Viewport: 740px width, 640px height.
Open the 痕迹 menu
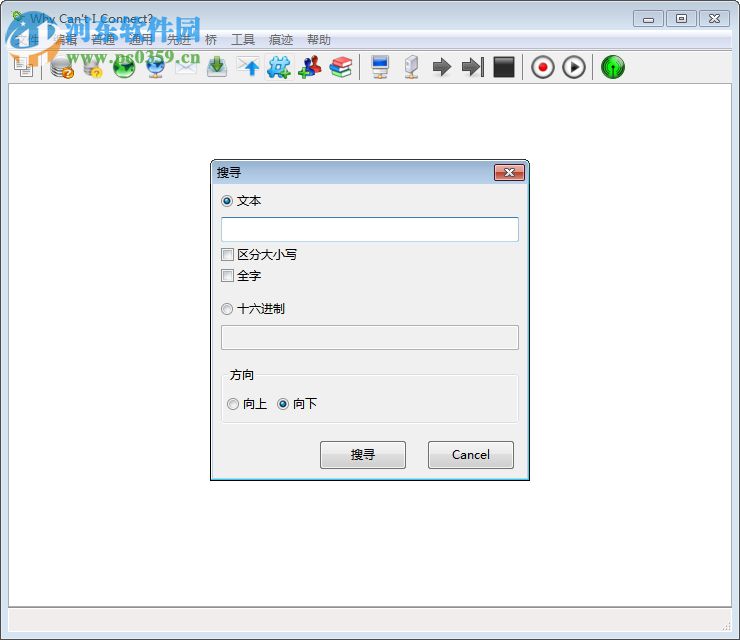tap(281, 40)
